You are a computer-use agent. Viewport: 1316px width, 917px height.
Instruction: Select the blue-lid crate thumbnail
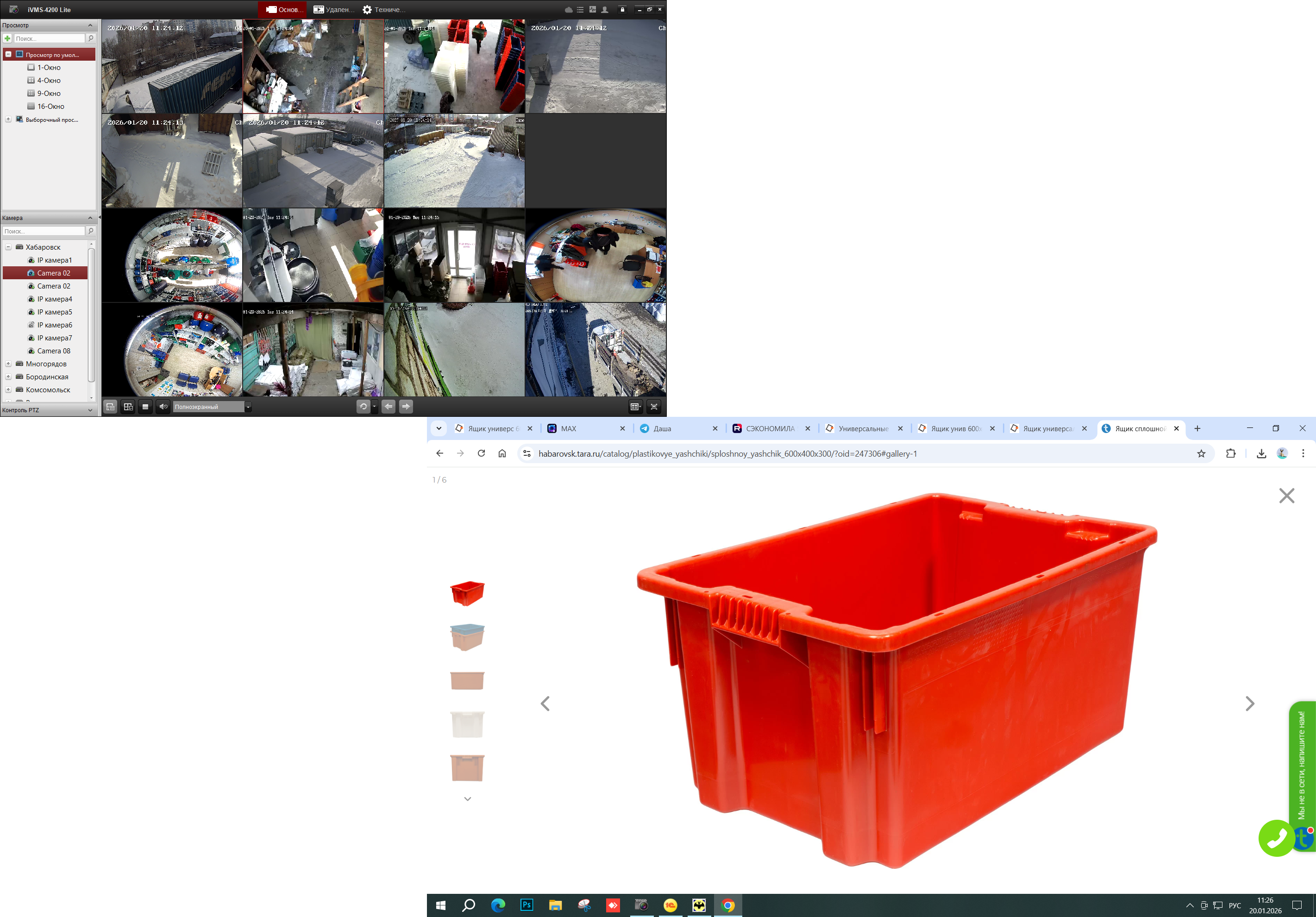(x=467, y=637)
